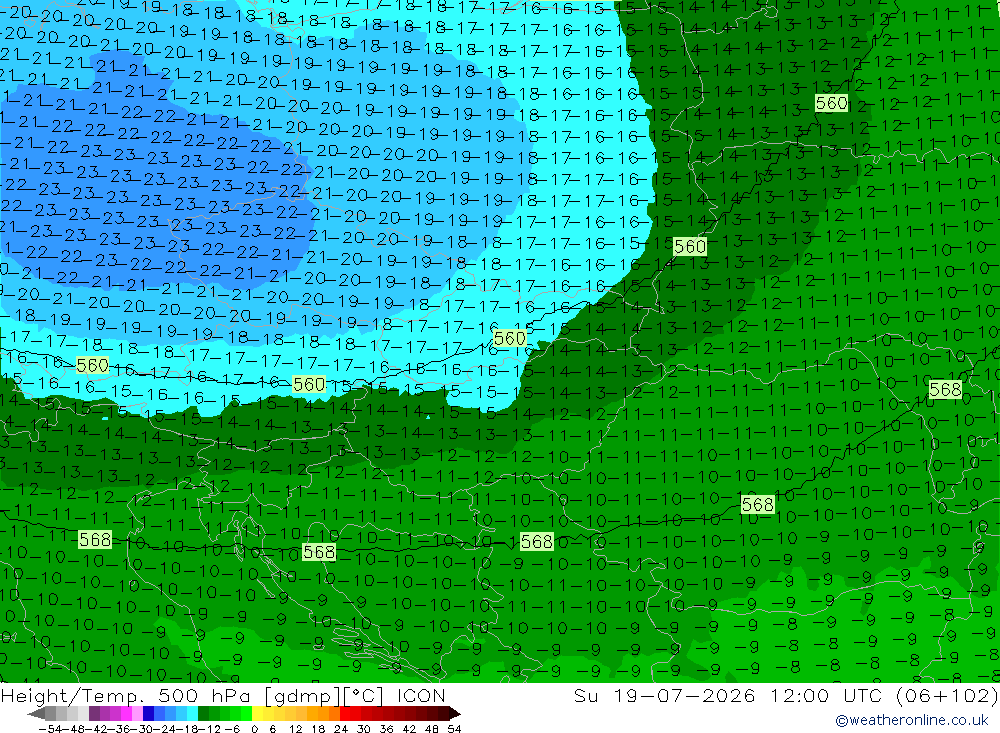Open the weatheronline.co.uk copyright link
Viewport: 1000px width, 733px height.
click(x=911, y=720)
